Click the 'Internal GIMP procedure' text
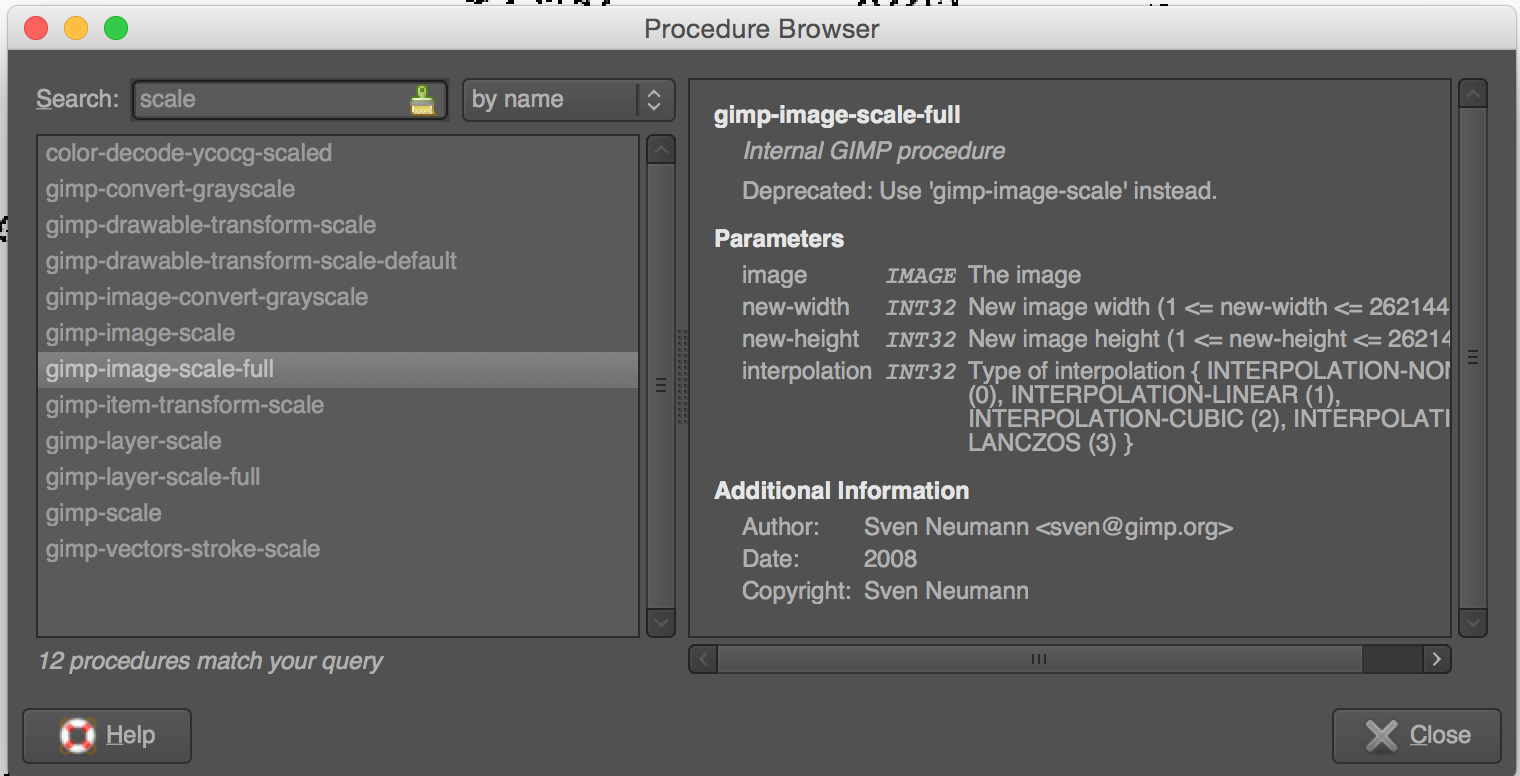 click(874, 152)
